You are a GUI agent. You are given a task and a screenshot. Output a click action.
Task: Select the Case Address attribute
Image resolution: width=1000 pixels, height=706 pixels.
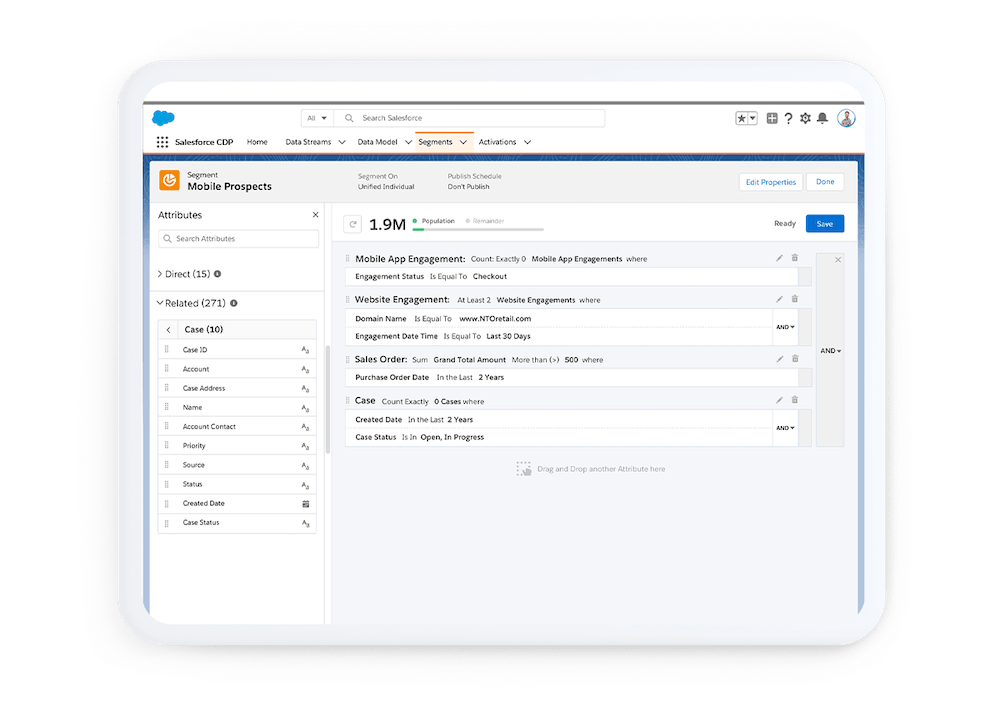click(237, 388)
